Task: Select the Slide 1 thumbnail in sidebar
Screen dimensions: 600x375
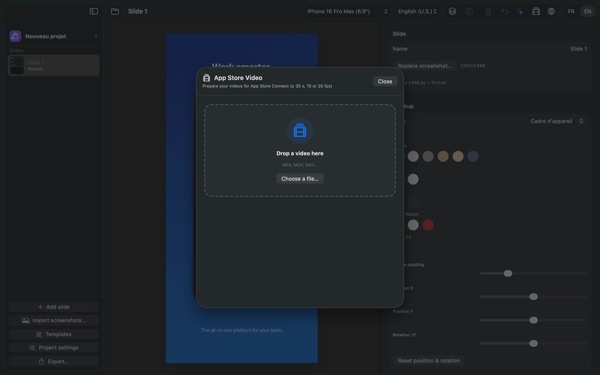Action: click(x=54, y=65)
